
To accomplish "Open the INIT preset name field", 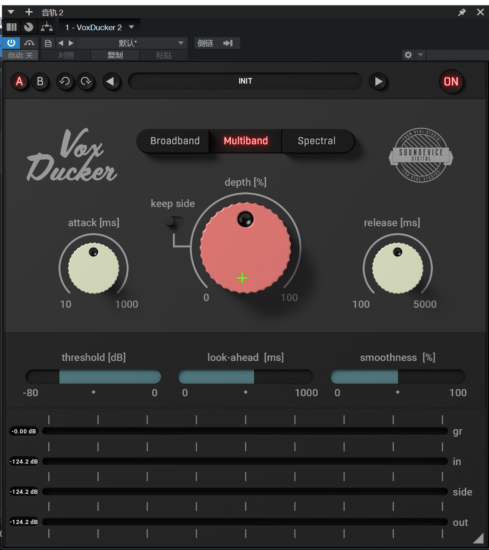I will tap(245, 81).
